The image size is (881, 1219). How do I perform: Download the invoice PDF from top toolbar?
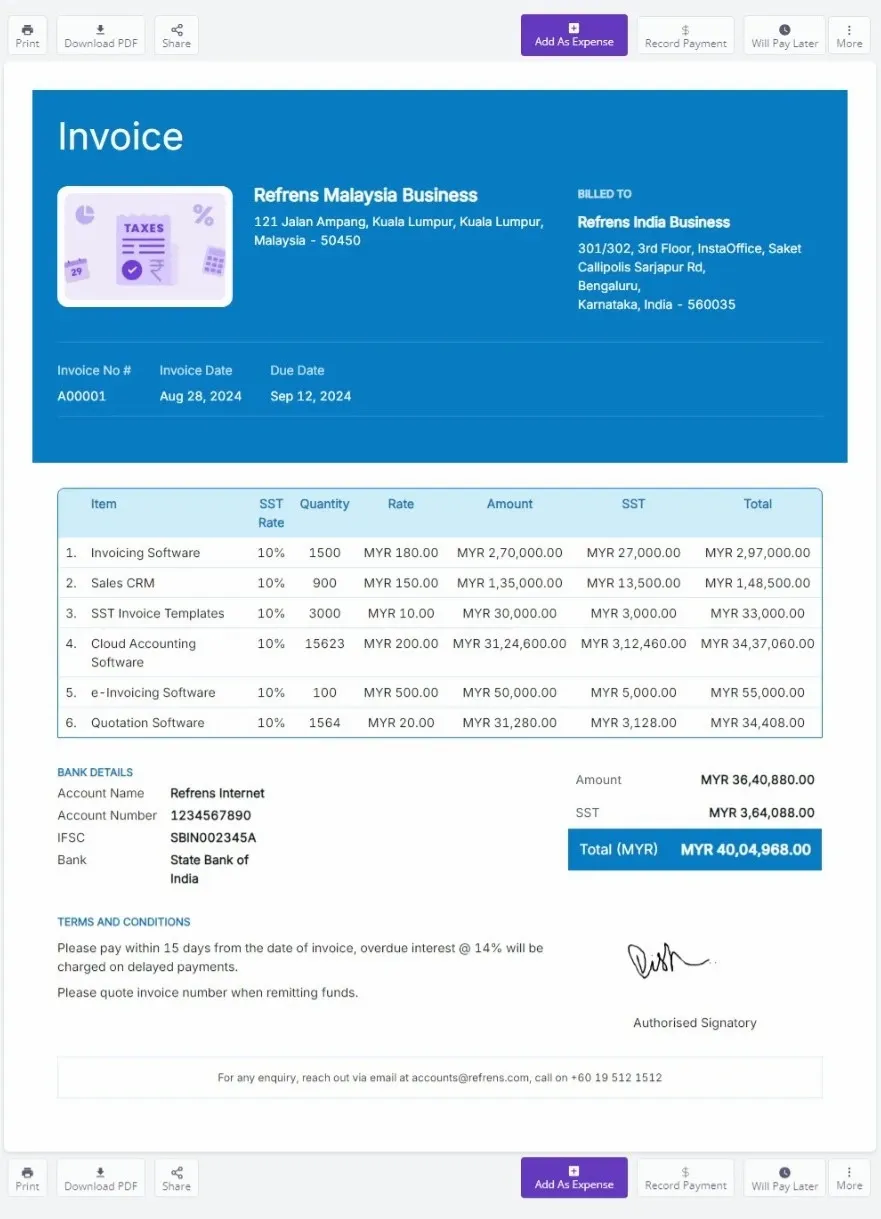point(101,35)
